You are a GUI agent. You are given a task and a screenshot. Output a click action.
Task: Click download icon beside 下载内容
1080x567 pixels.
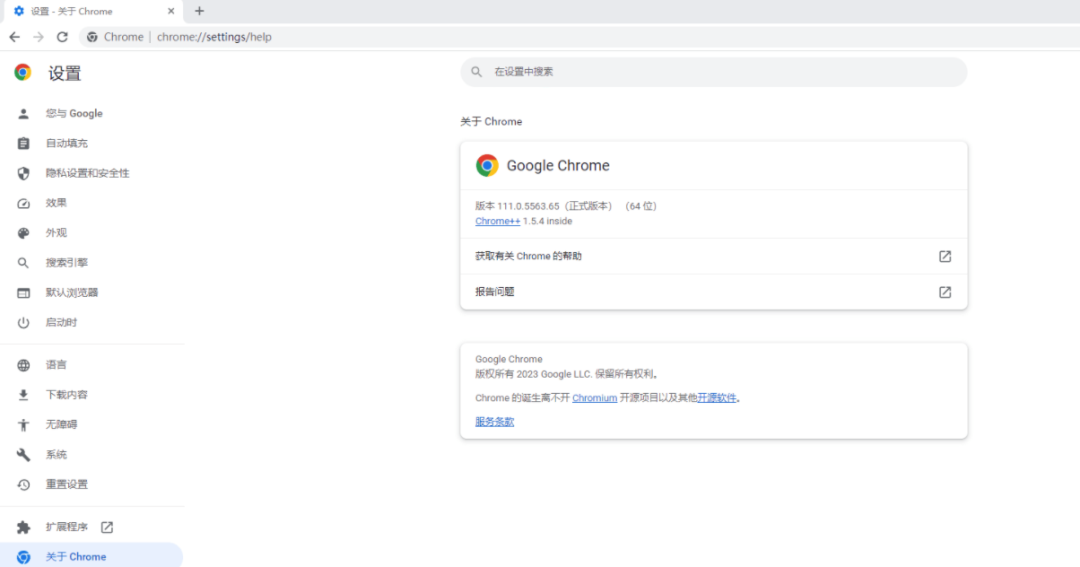tap(23, 395)
